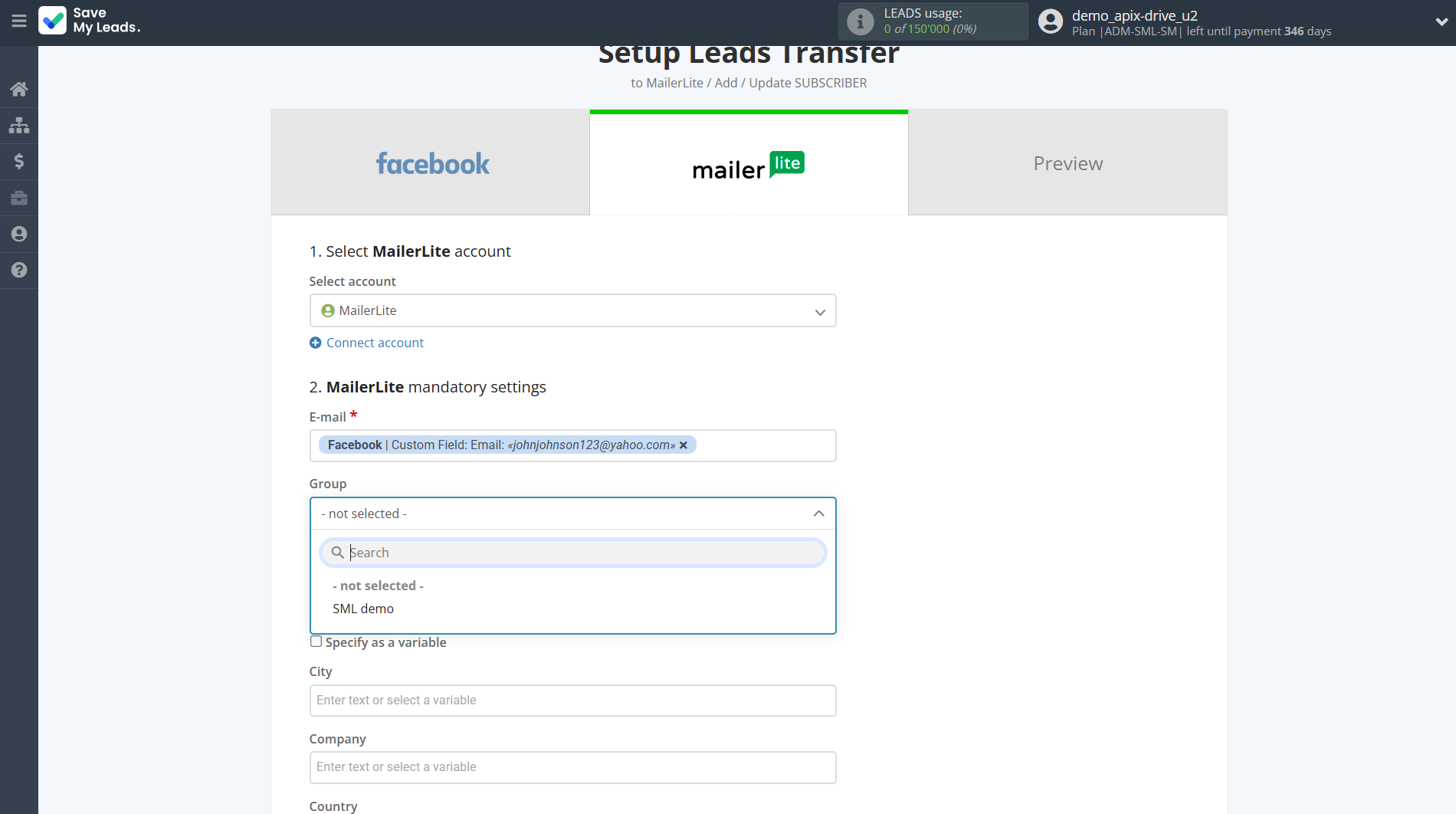Click the LEADS usage info icon

[x=860, y=21]
